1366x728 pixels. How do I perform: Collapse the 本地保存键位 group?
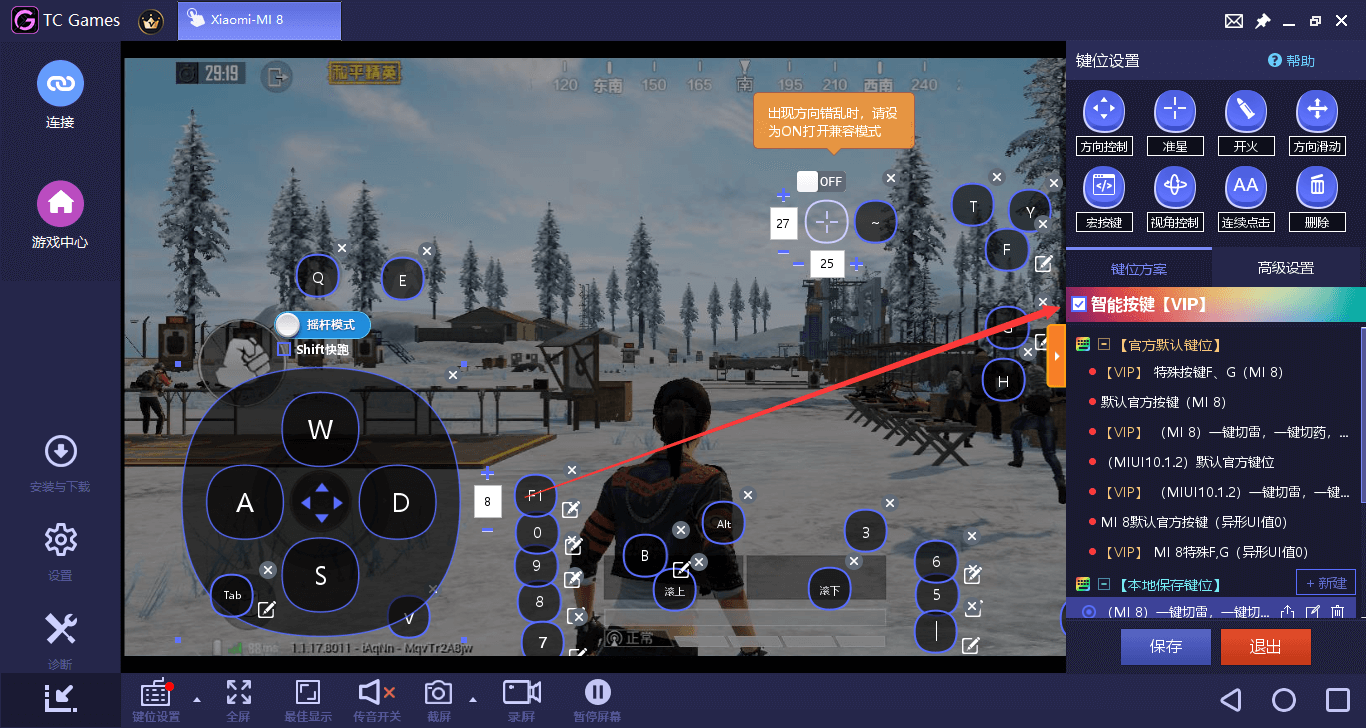click(1102, 584)
